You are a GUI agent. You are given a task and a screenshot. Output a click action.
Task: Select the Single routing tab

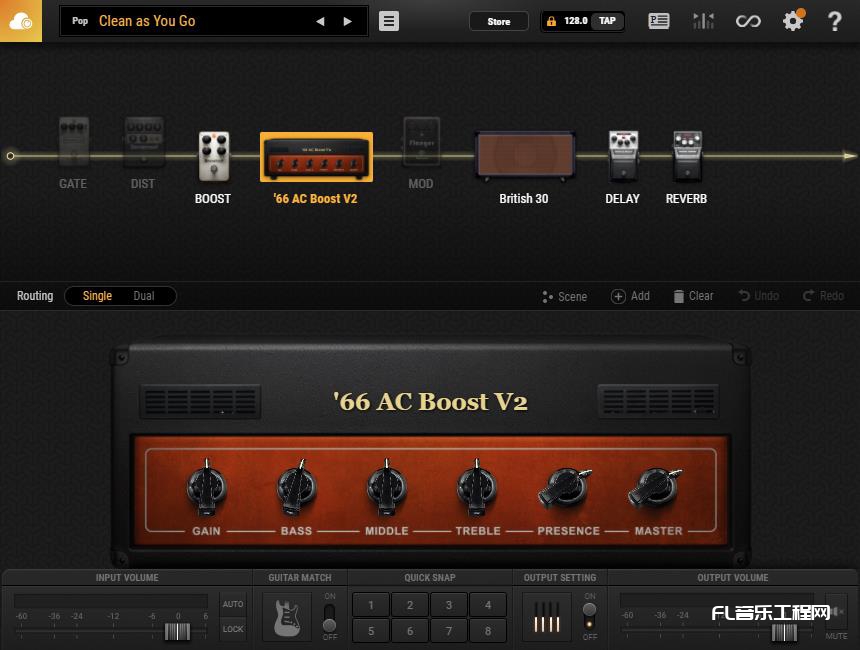[97, 295]
